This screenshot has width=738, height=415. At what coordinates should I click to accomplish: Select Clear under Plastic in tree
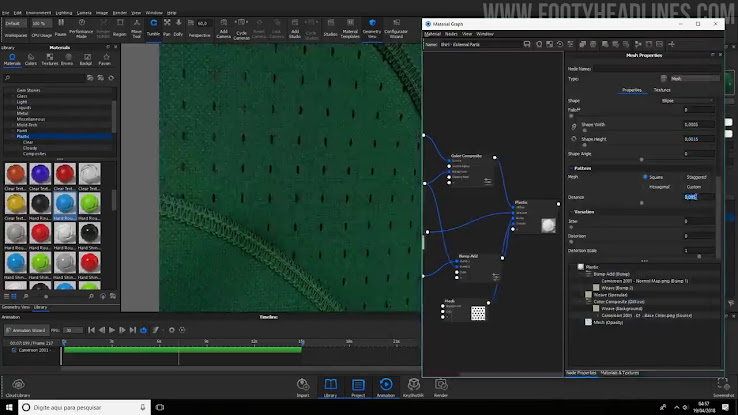coord(28,142)
